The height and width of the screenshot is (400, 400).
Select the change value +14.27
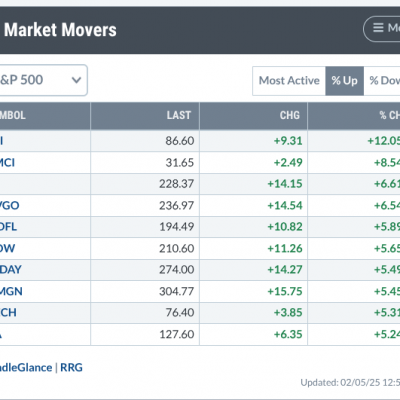285,269
